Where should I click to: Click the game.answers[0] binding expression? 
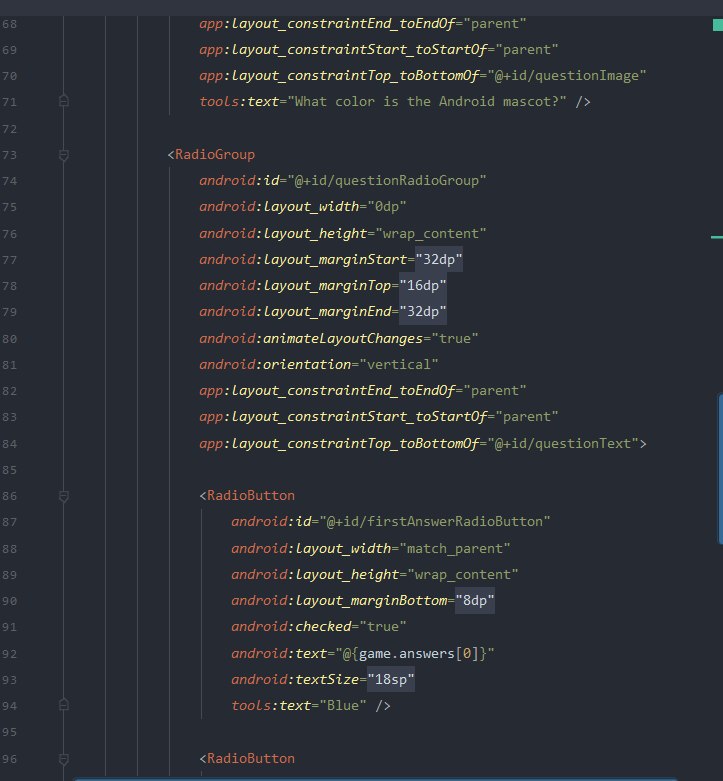(x=419, y=653)
